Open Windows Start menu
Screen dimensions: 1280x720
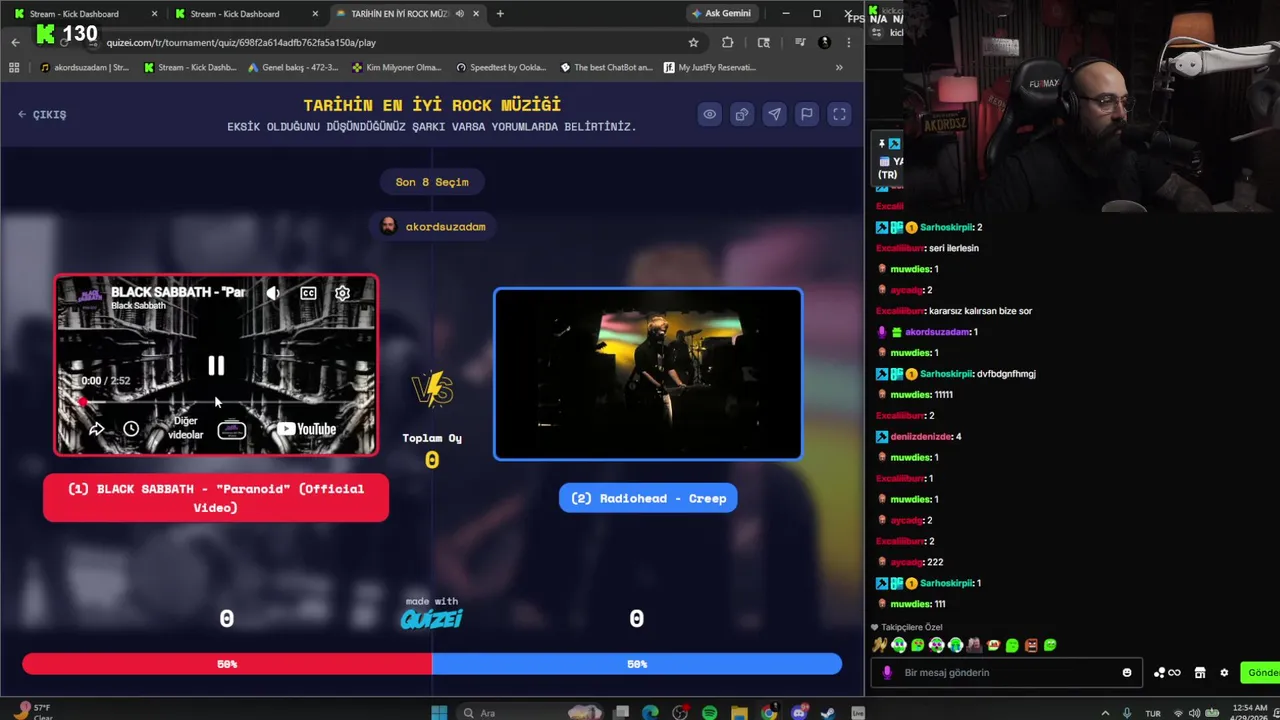coord(439,712)
